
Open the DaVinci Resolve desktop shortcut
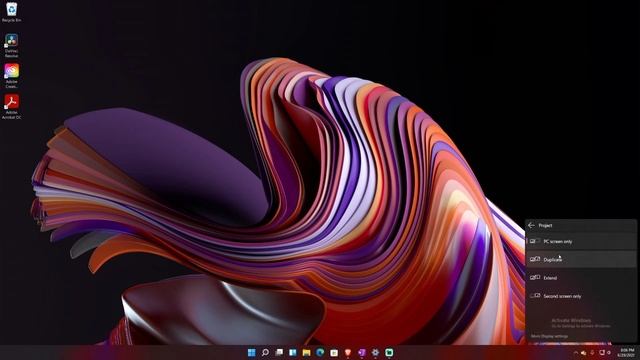(11, 45)
